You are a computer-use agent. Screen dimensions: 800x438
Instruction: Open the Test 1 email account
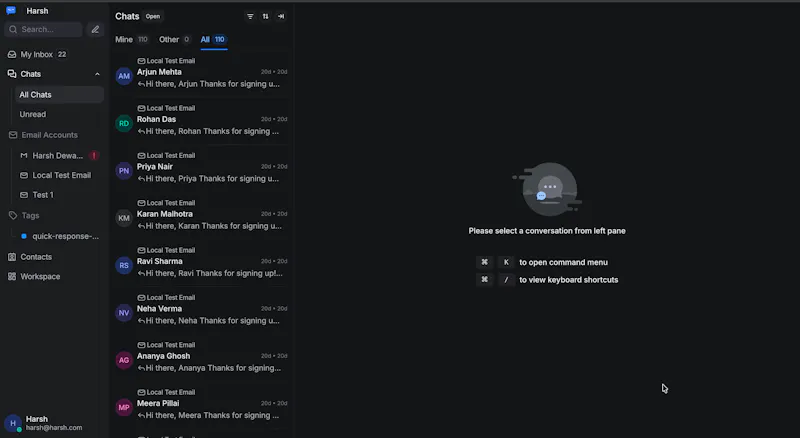pyautogui.click(x=59, y=195)
